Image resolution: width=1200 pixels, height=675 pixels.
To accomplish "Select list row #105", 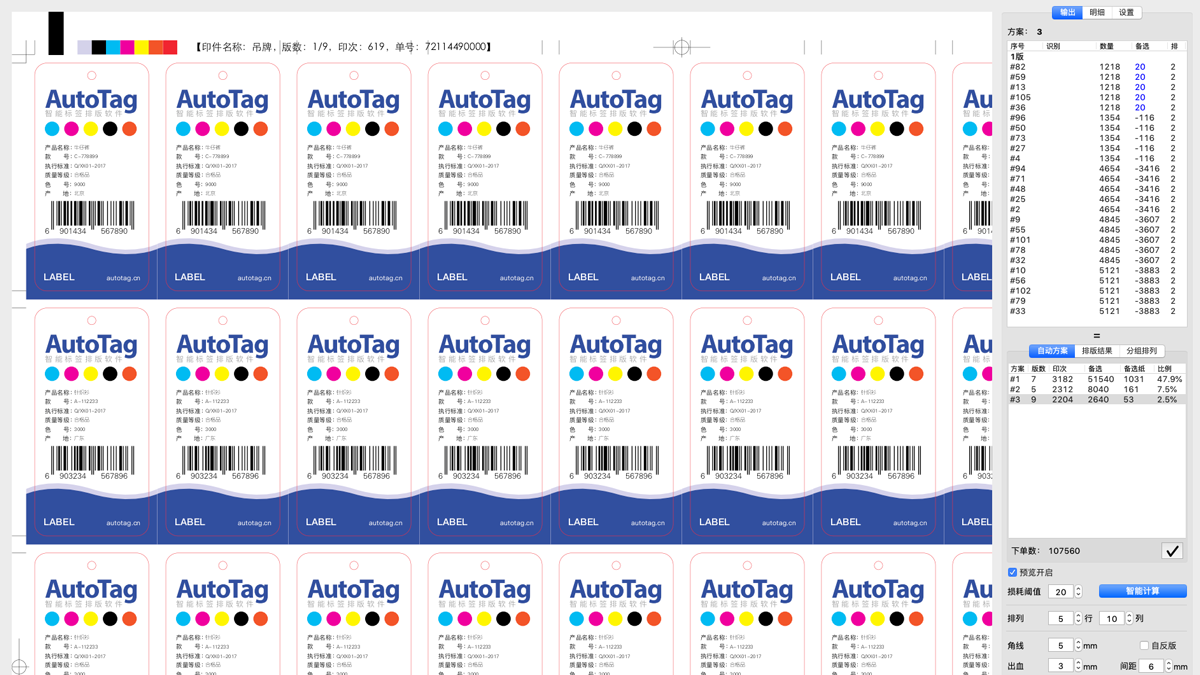I will point(1097,97).
